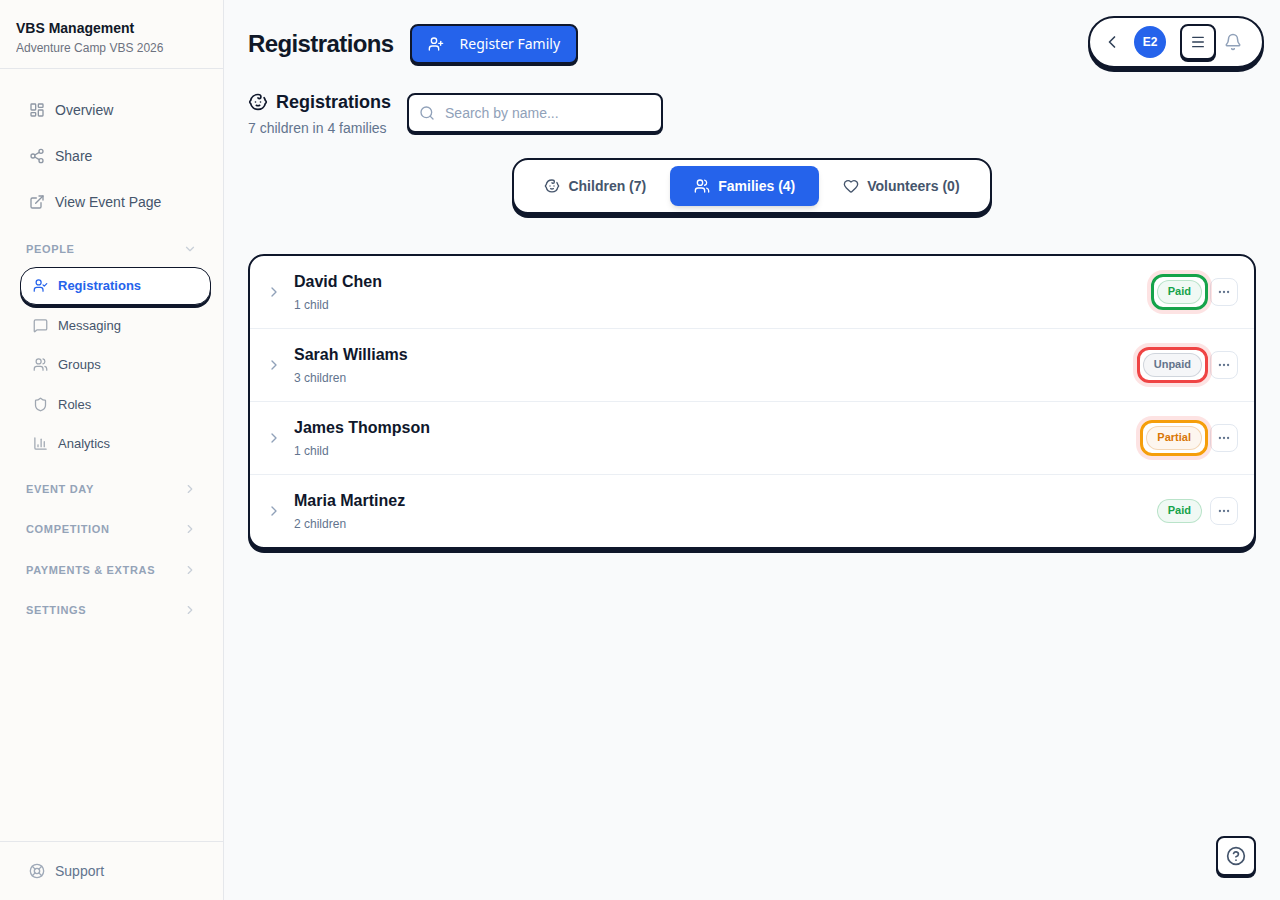Switch to the Children tab
1280x900 pixels.
tap(595, 186)
